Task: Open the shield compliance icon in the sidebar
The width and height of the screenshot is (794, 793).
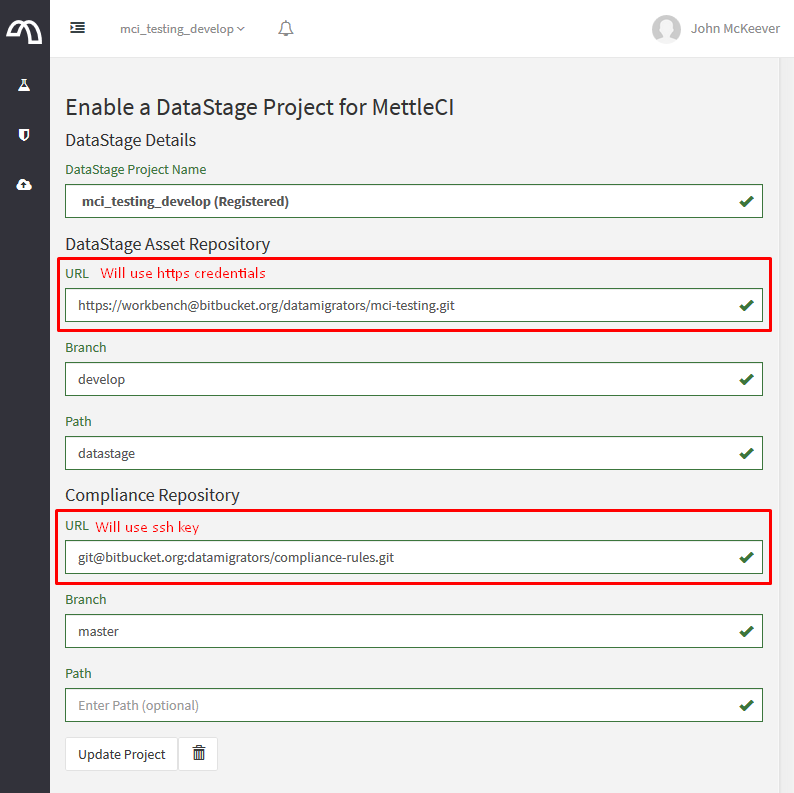Action: pos(24,134)
